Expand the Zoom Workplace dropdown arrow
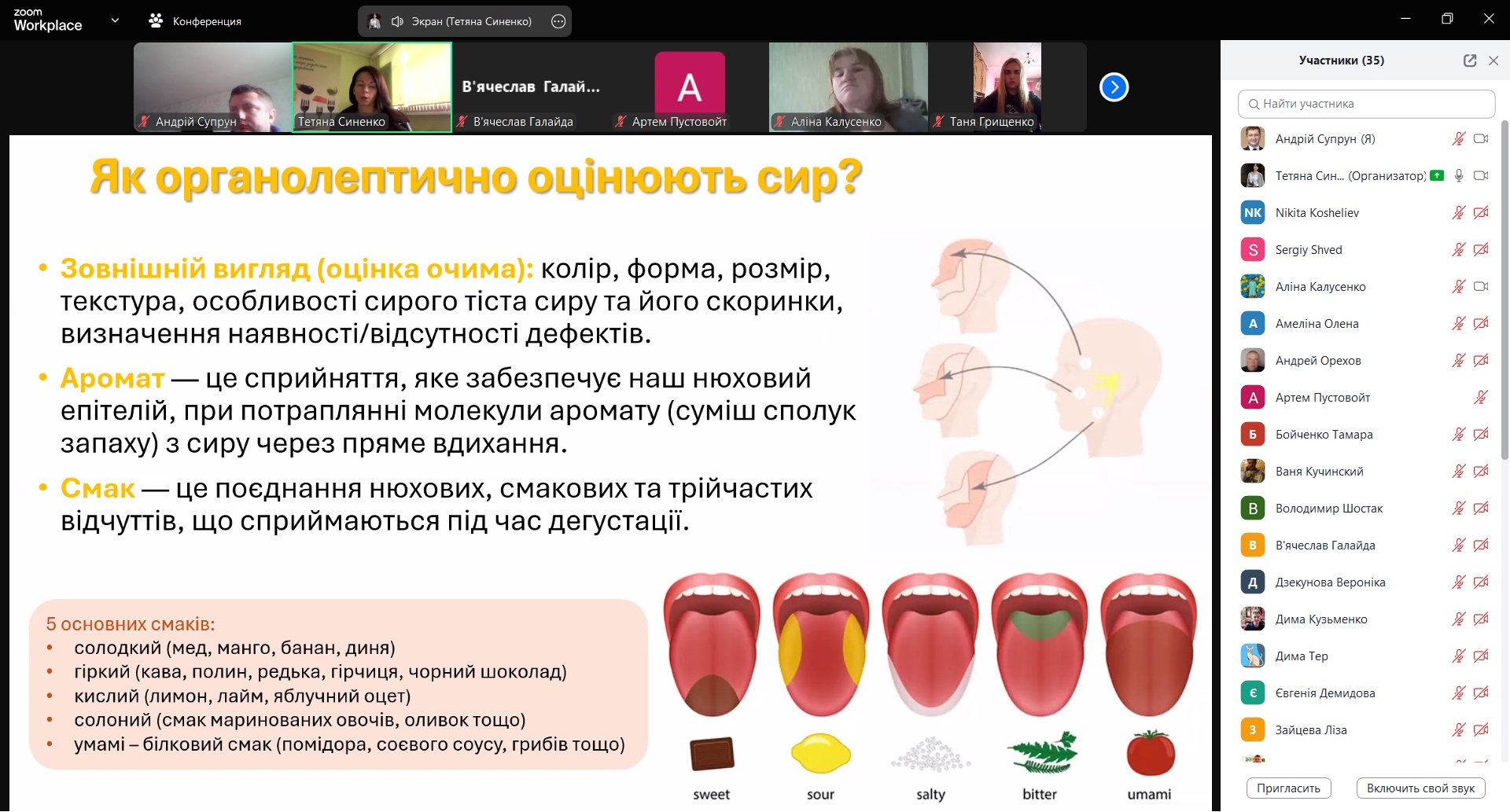This screenshot has height=812, width=1510. click(x=115, y=20)
